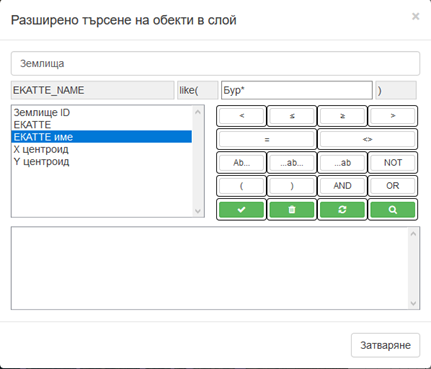Select 'ЕКАТТЕ' in the field list
The image size is (431, 369).
pos(101,125)
